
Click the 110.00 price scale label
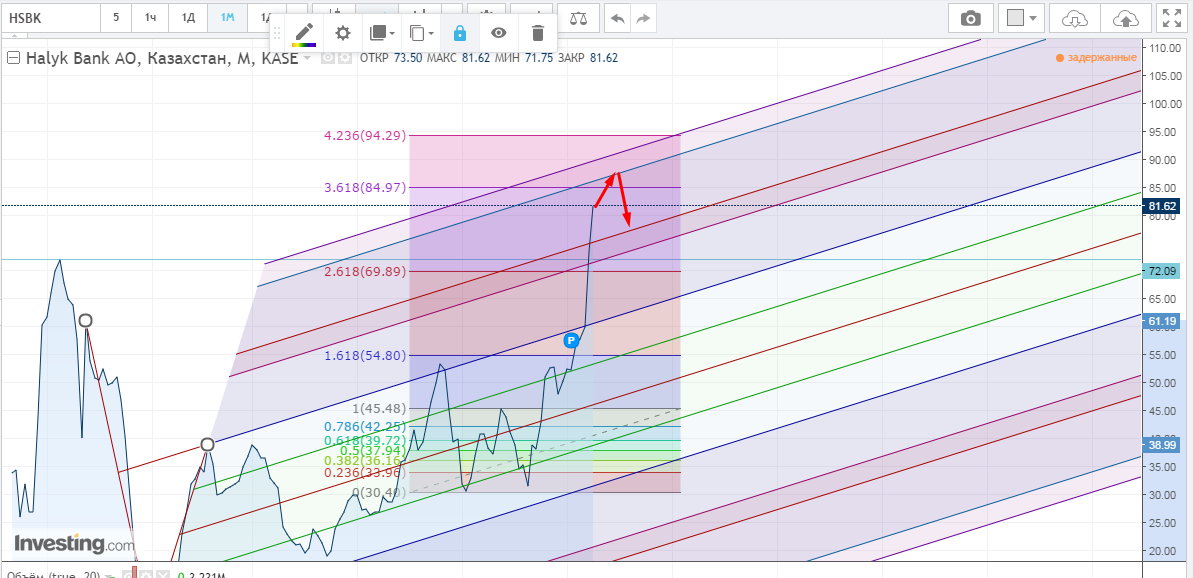coord(1165,48)
